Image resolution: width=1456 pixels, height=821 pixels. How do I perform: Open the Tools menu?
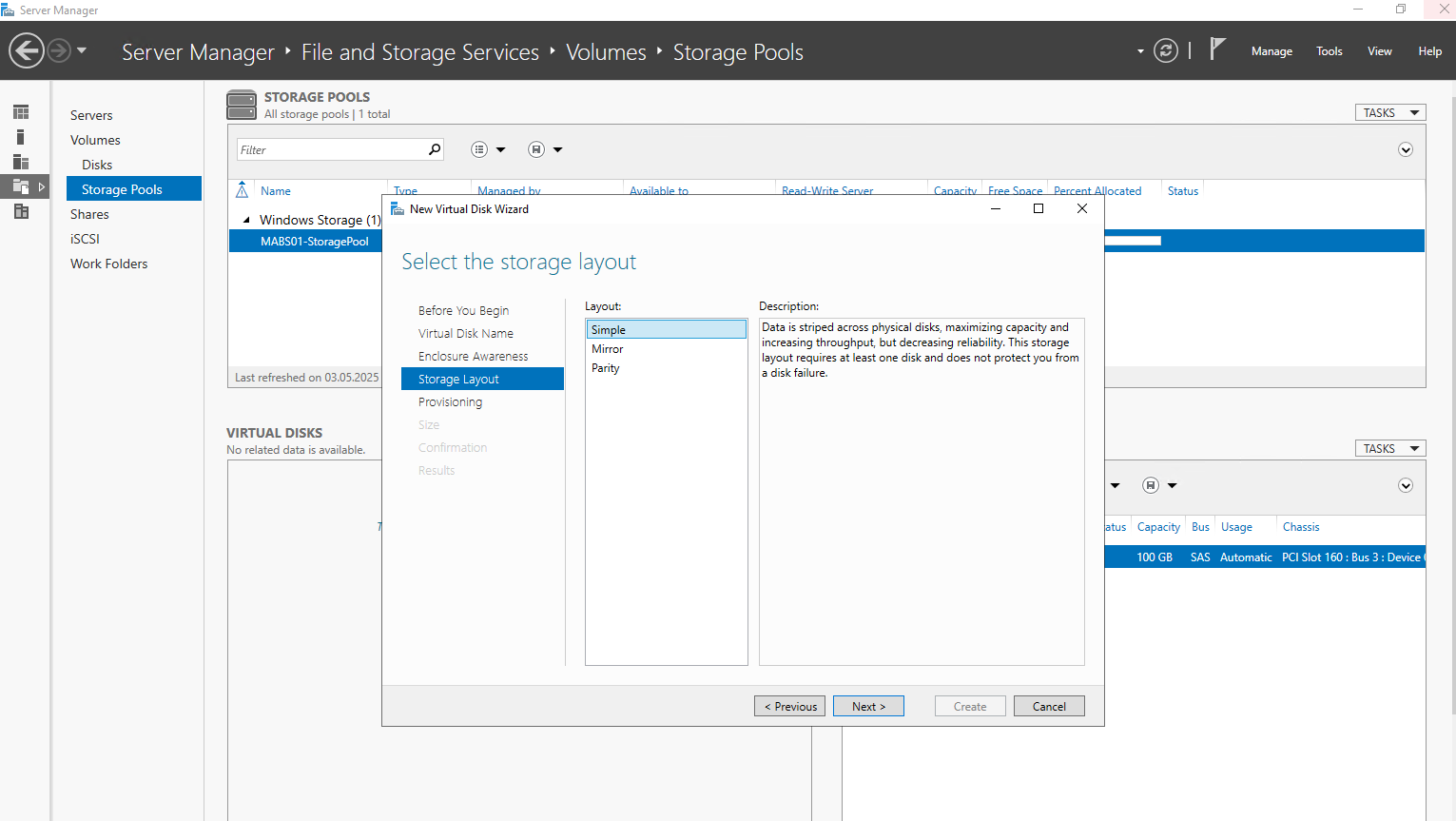(1330, 51)
